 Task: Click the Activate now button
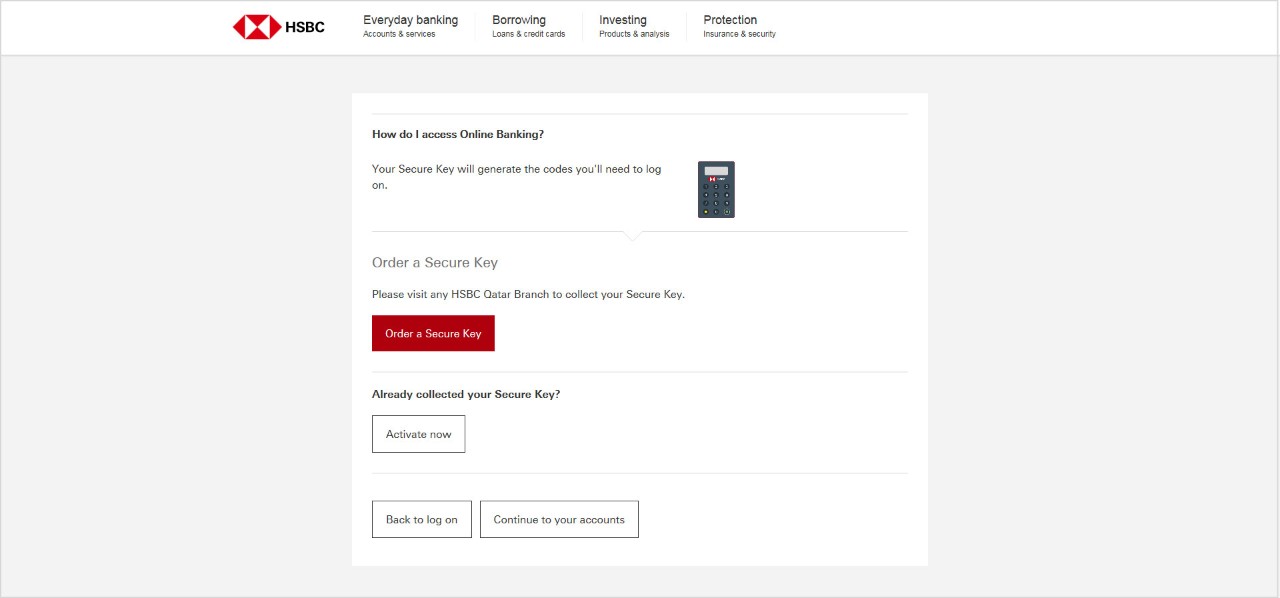(x=418, y=434)
